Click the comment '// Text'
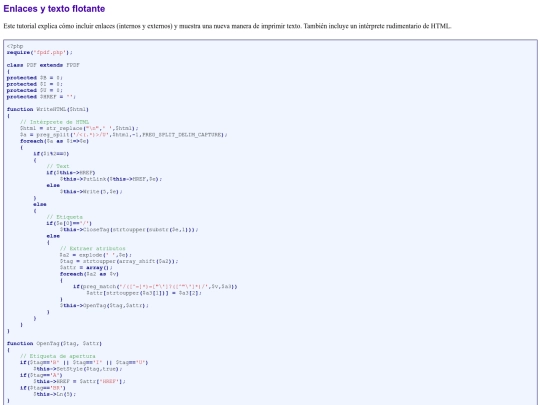540x405 pixels. [58, 166]
